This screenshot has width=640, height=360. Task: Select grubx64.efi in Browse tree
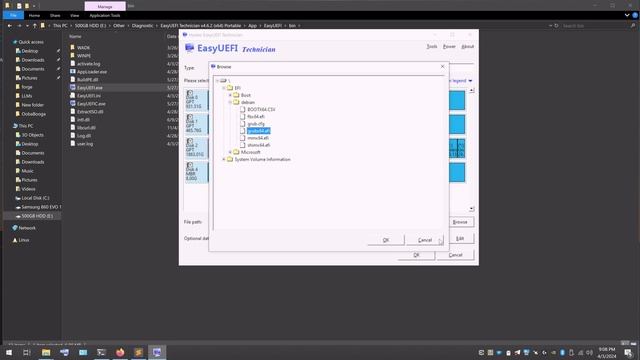click(x=258, y=131)
